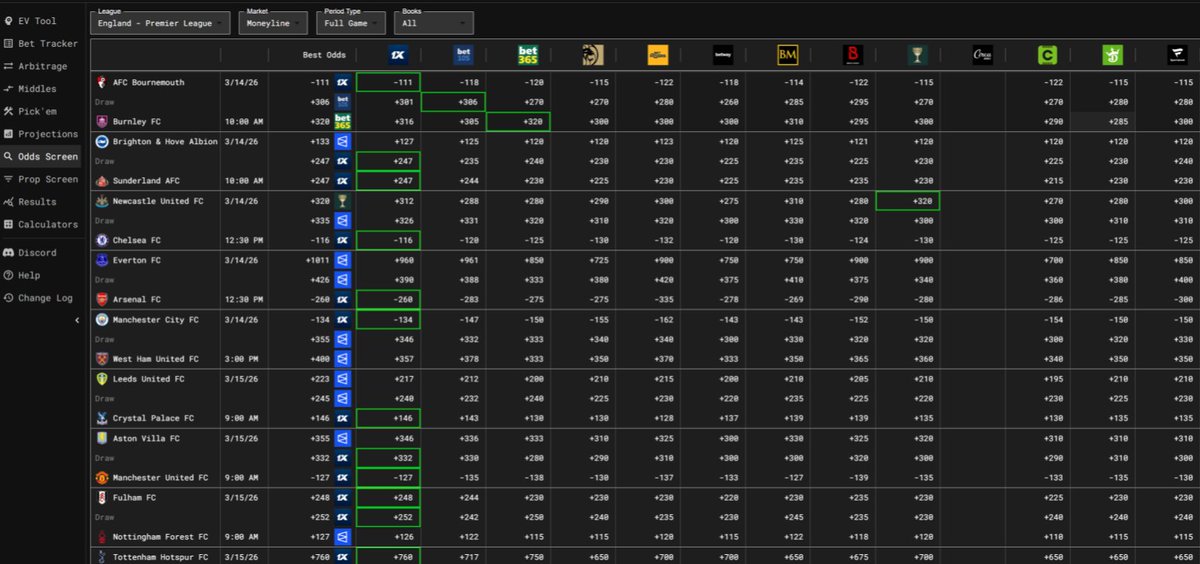Click the Newcastle United FC crest
1200x564 pixels.
101,201
